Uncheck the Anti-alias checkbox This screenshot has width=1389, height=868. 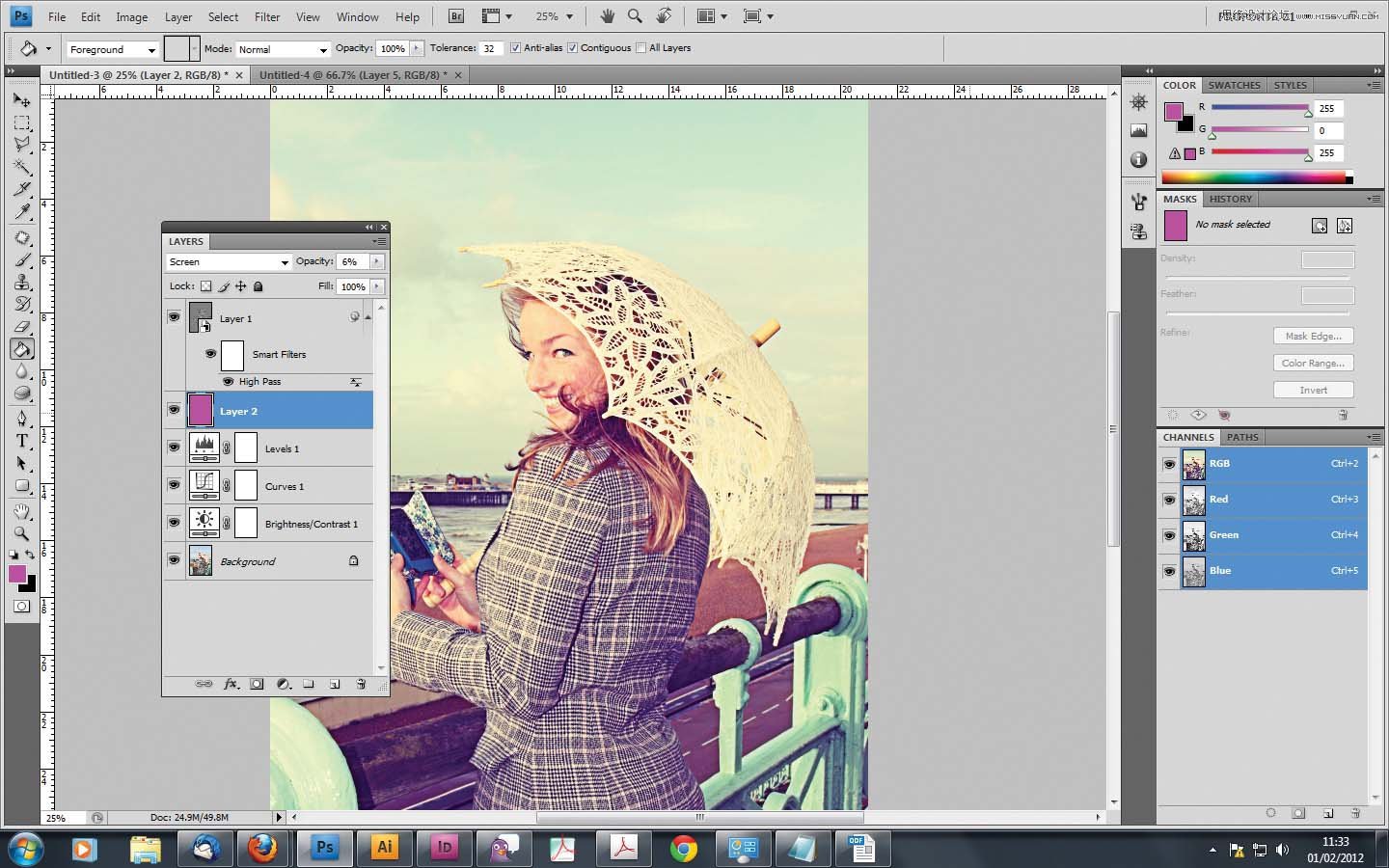(515, 48)
